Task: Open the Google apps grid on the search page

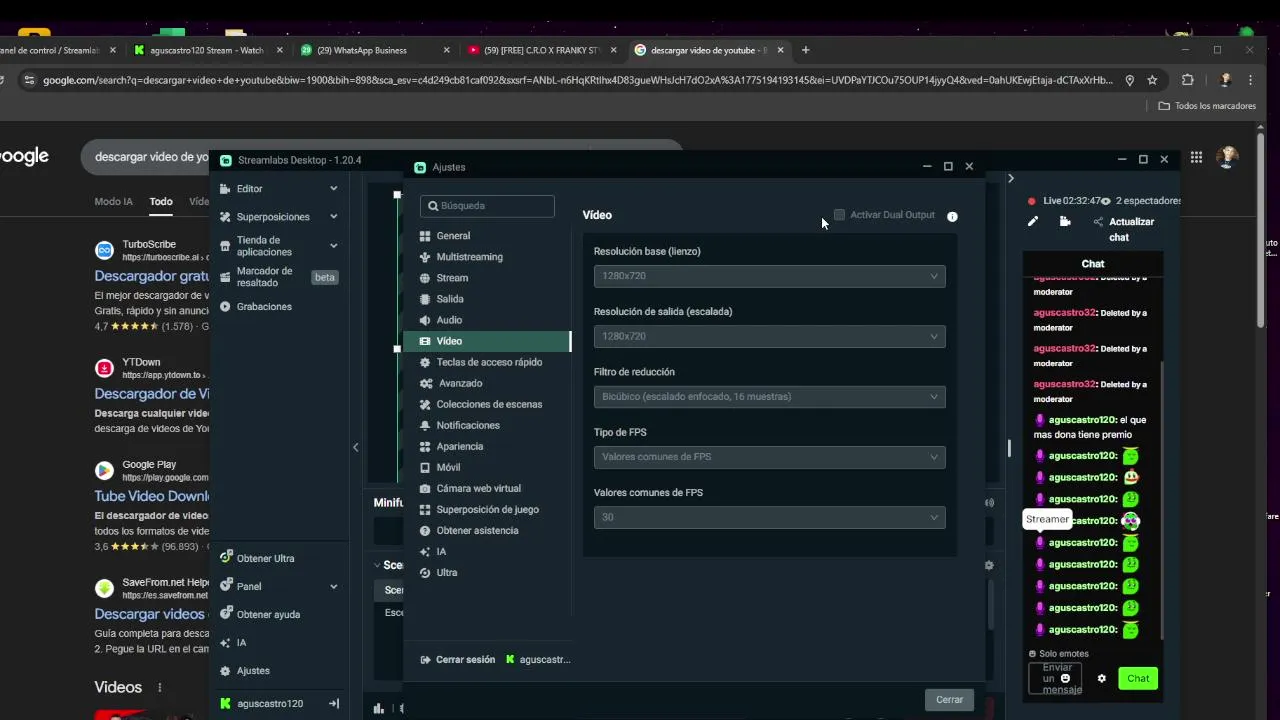Action: [x=1196, y=157]
